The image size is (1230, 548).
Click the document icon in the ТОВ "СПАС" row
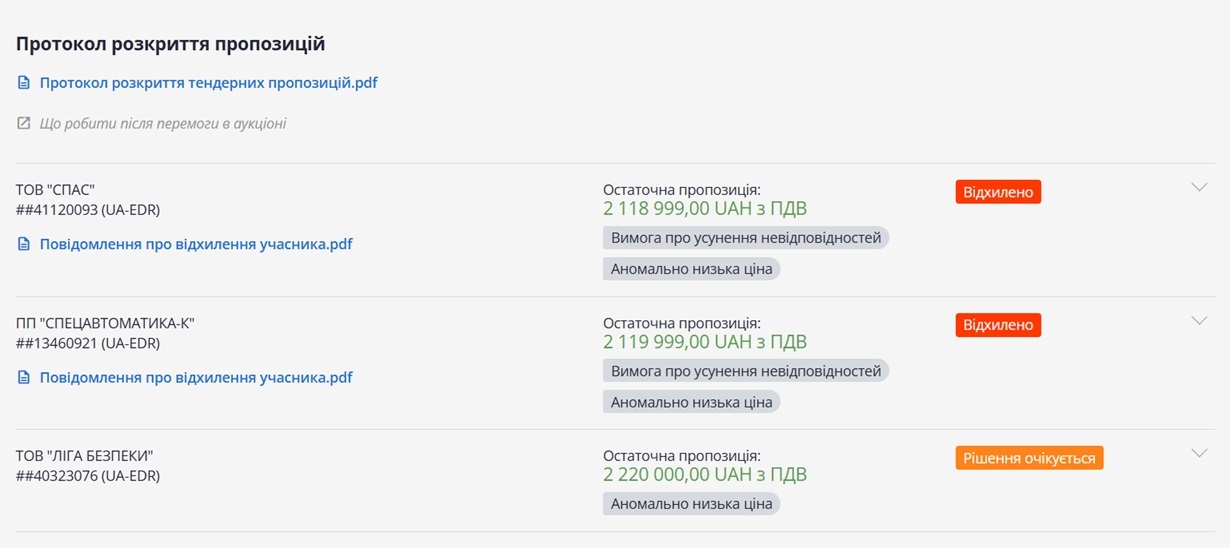point(24,244)
